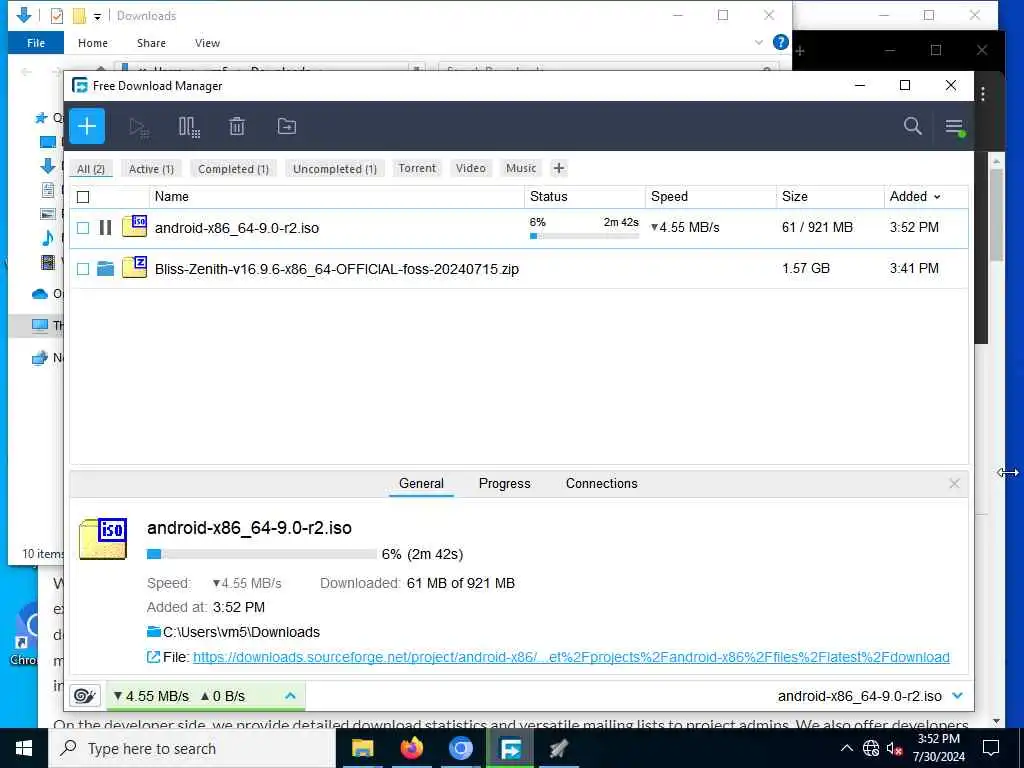Open folder icon for Bliss-Zenith zip
1024x768 pixels.
click(x=105, y=268)
